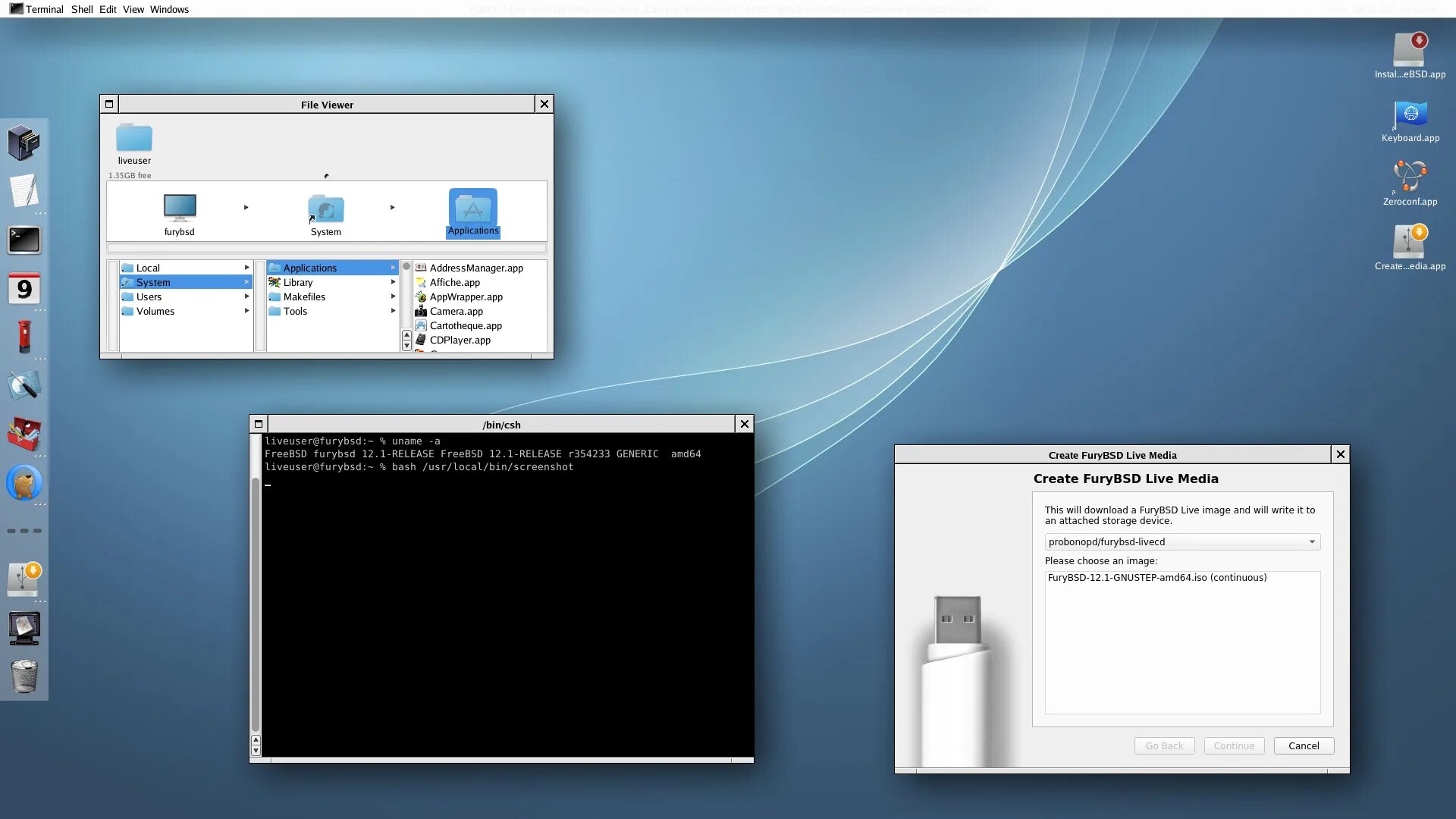Open Zeroconf.app desktop icon
1456x819 pixels.
[1410, 184]
